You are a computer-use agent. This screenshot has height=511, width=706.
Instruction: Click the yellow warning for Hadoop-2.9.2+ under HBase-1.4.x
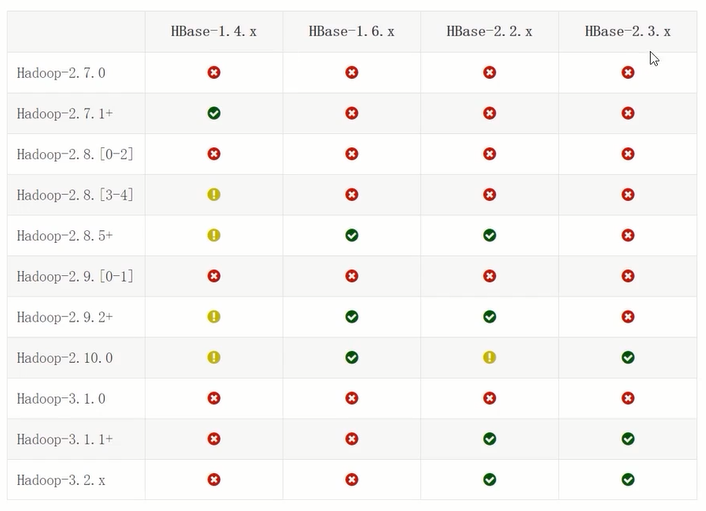click(214, 316)
